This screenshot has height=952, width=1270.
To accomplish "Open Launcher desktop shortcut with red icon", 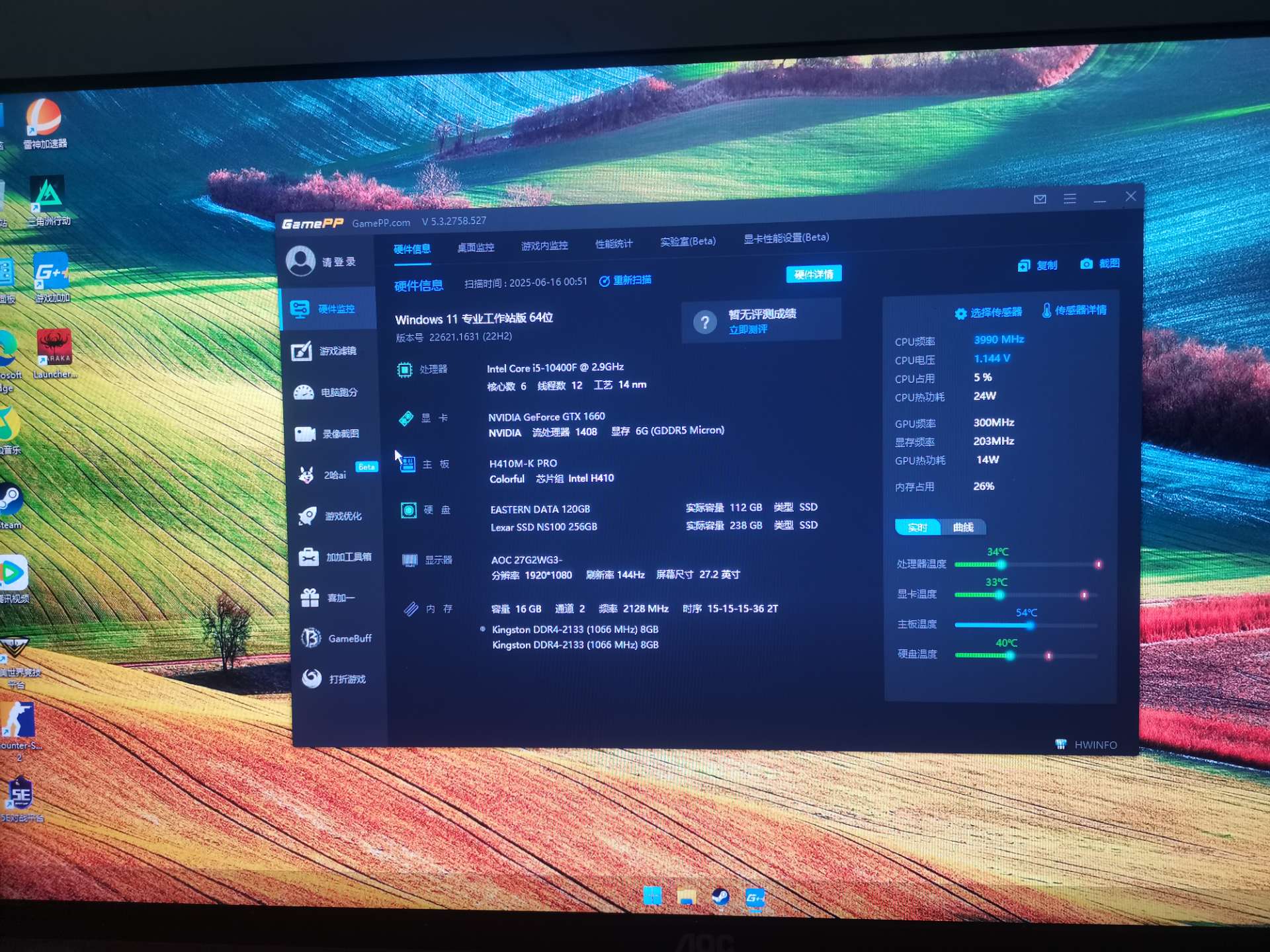I will [54, 354].
